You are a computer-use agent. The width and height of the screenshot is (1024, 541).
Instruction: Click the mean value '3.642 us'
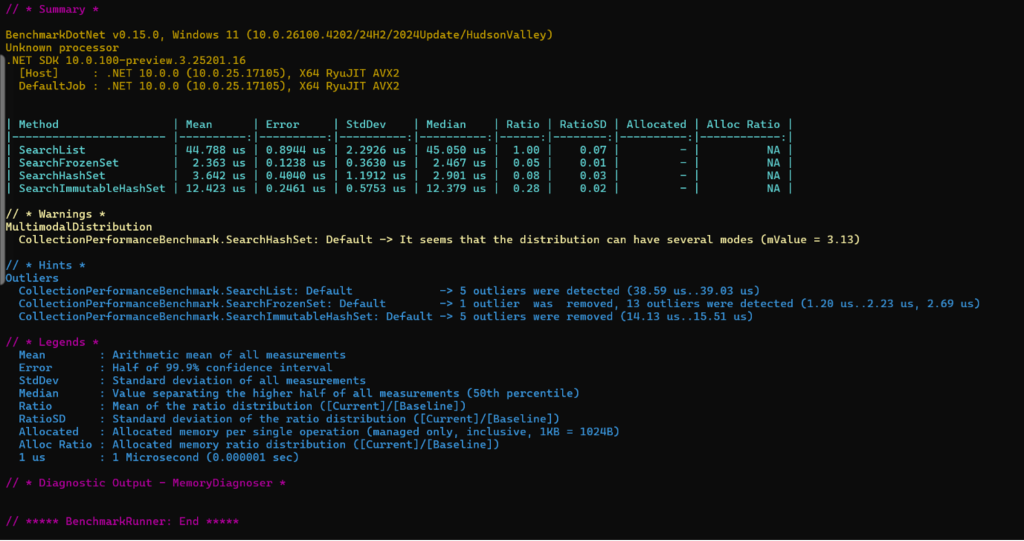point(219,175)
